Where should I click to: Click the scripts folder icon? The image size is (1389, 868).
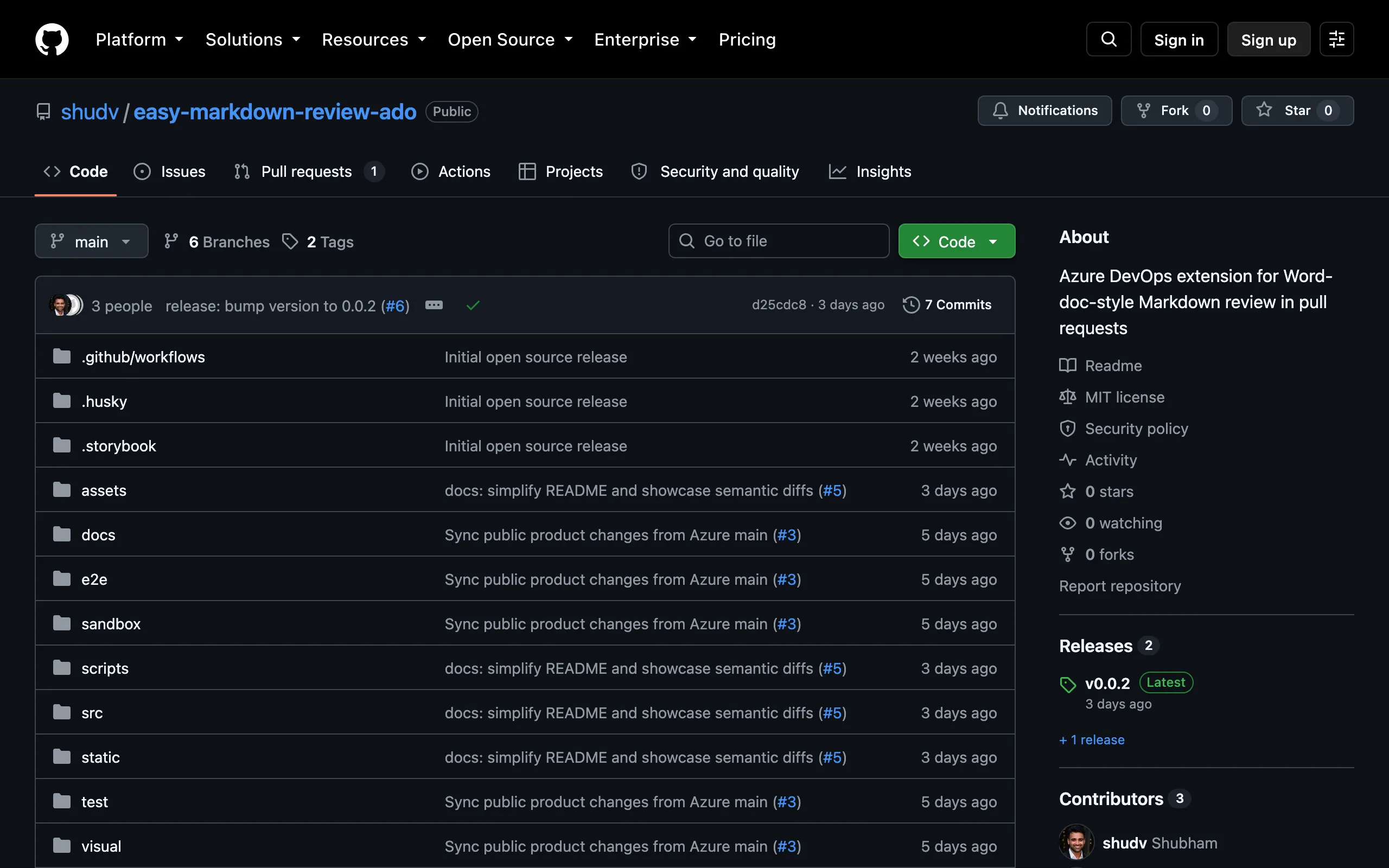point(61,668)
